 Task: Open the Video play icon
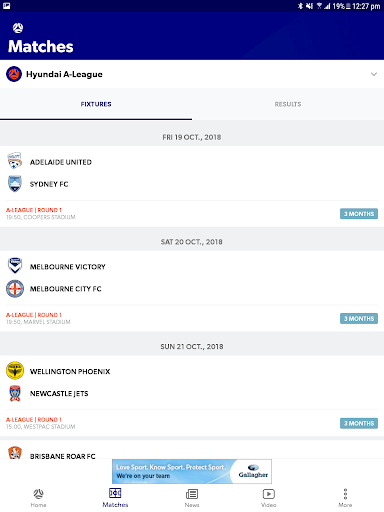(269, 494)
